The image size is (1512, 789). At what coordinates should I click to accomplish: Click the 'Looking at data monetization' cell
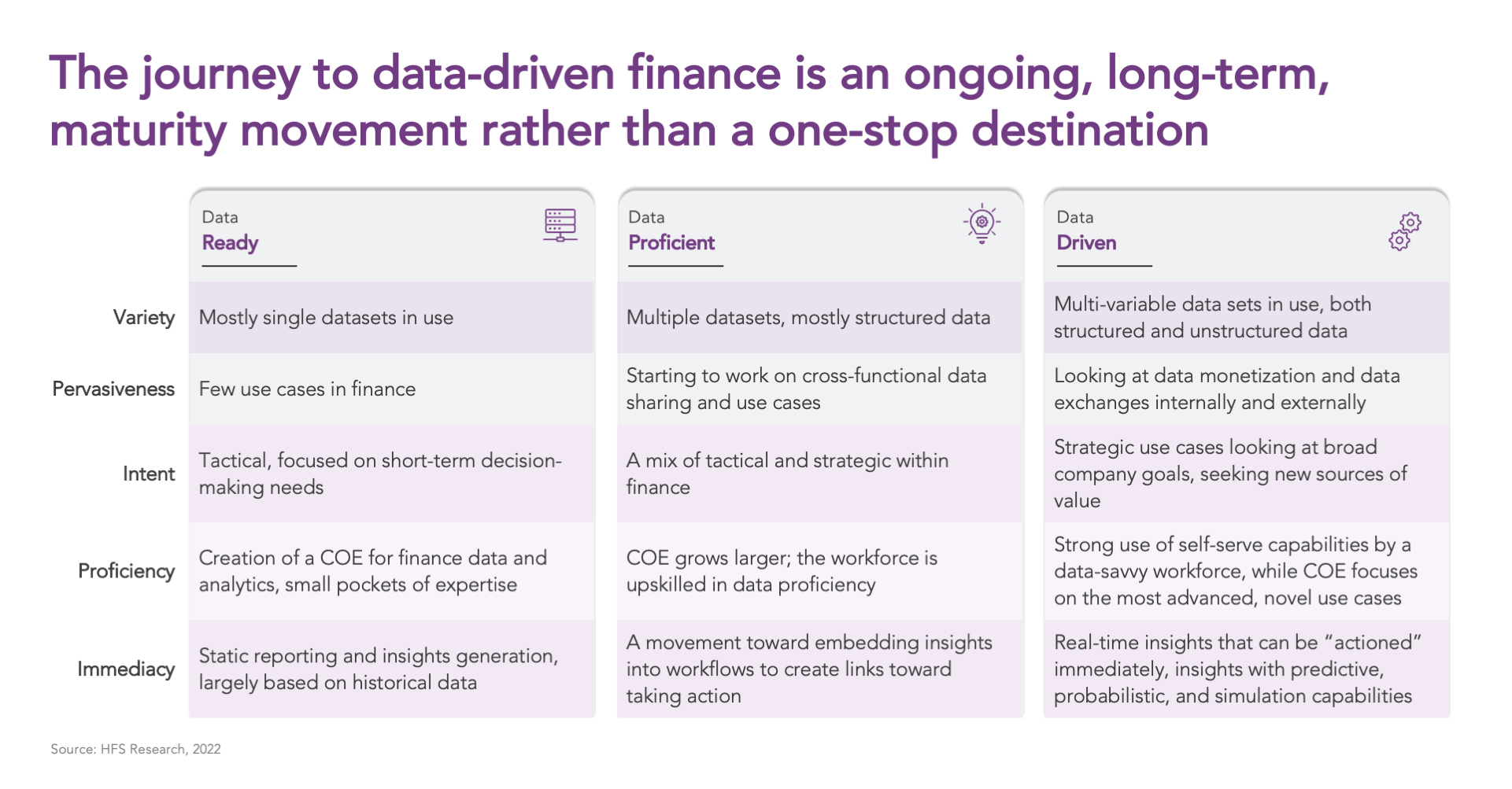pos(1247,389)
